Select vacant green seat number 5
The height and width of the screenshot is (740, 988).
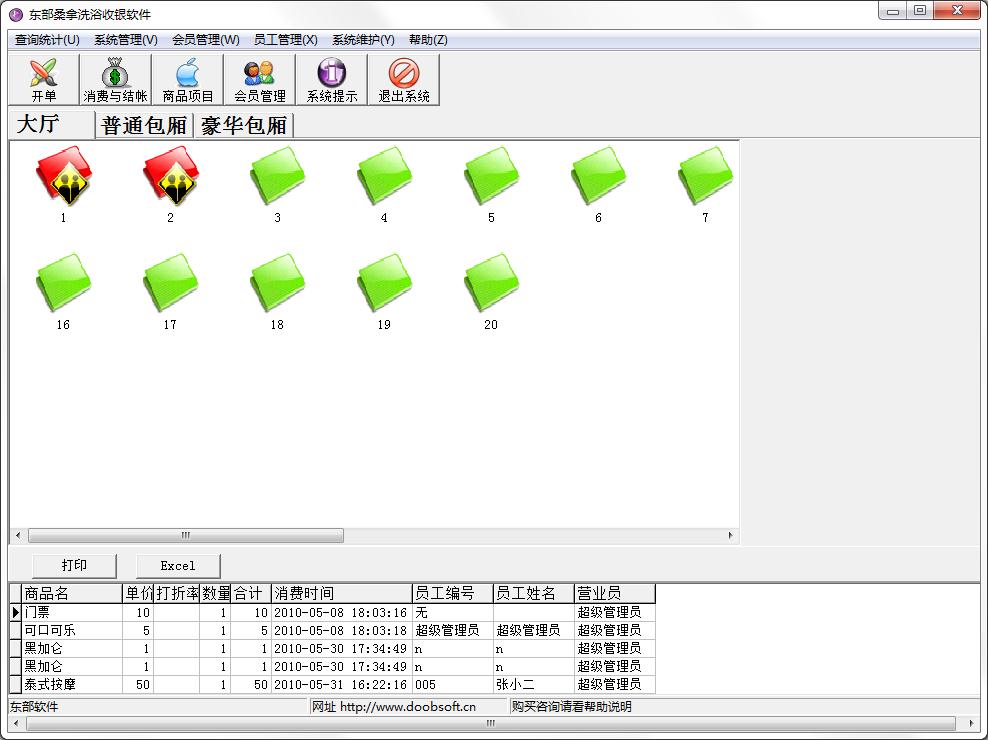click(x=491, y=177)
